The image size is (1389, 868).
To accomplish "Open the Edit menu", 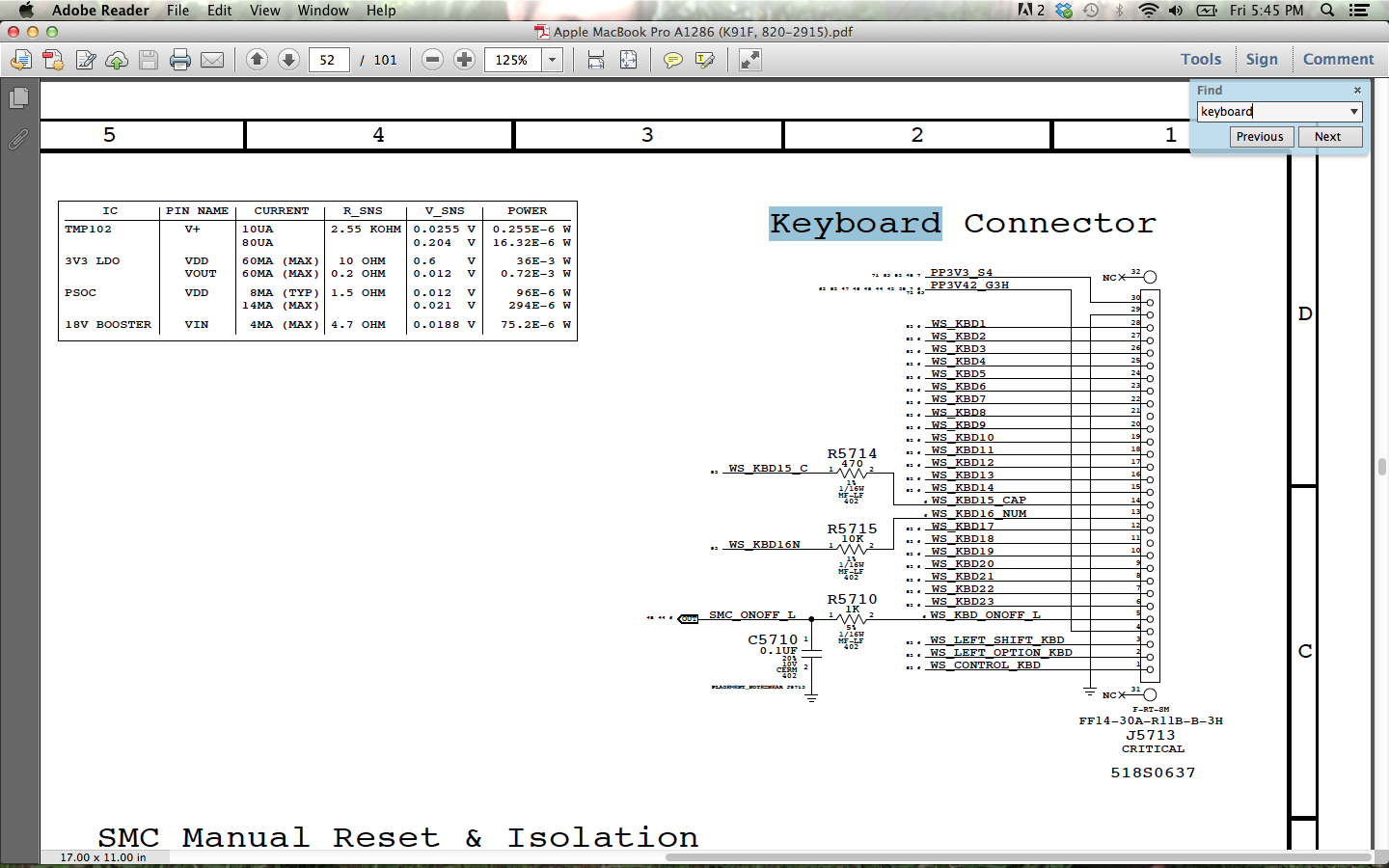I will [220, 11].
